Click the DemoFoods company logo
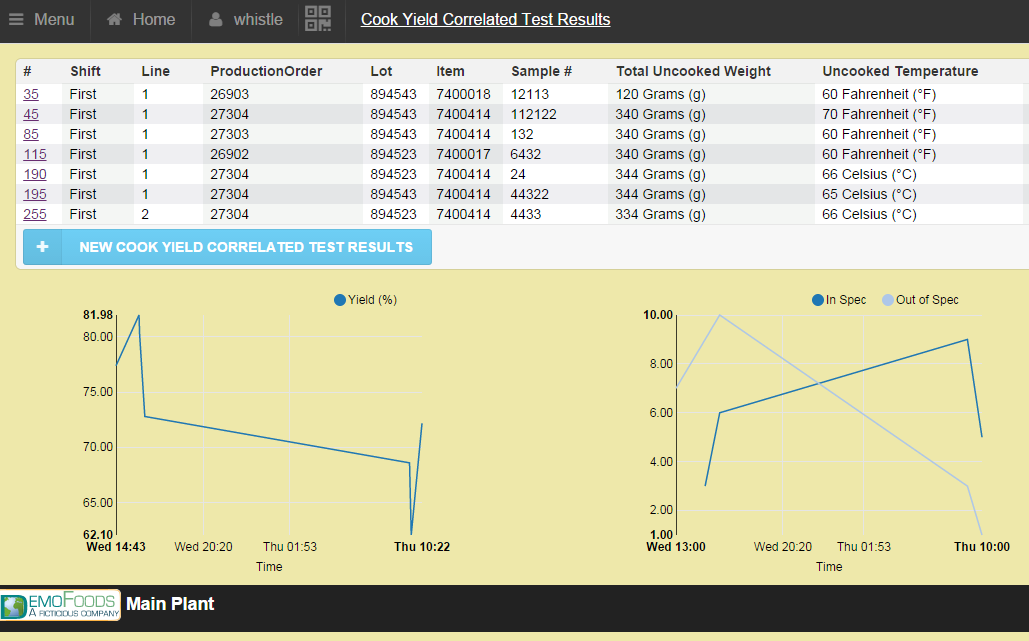The height and width of the screenshot is (641, 1029). click(x=60, y=606)
